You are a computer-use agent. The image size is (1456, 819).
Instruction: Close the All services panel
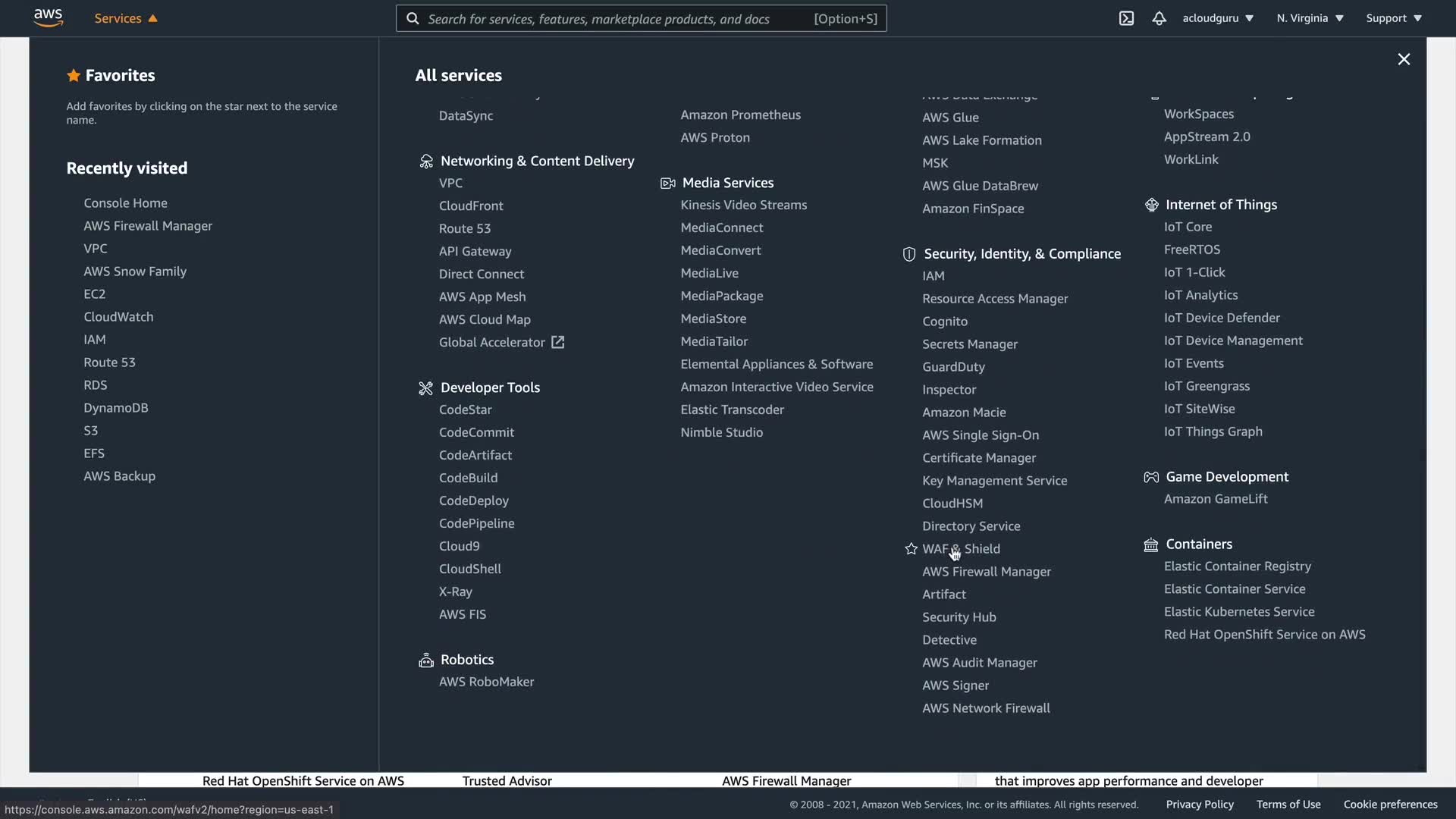click(1404, 59)
